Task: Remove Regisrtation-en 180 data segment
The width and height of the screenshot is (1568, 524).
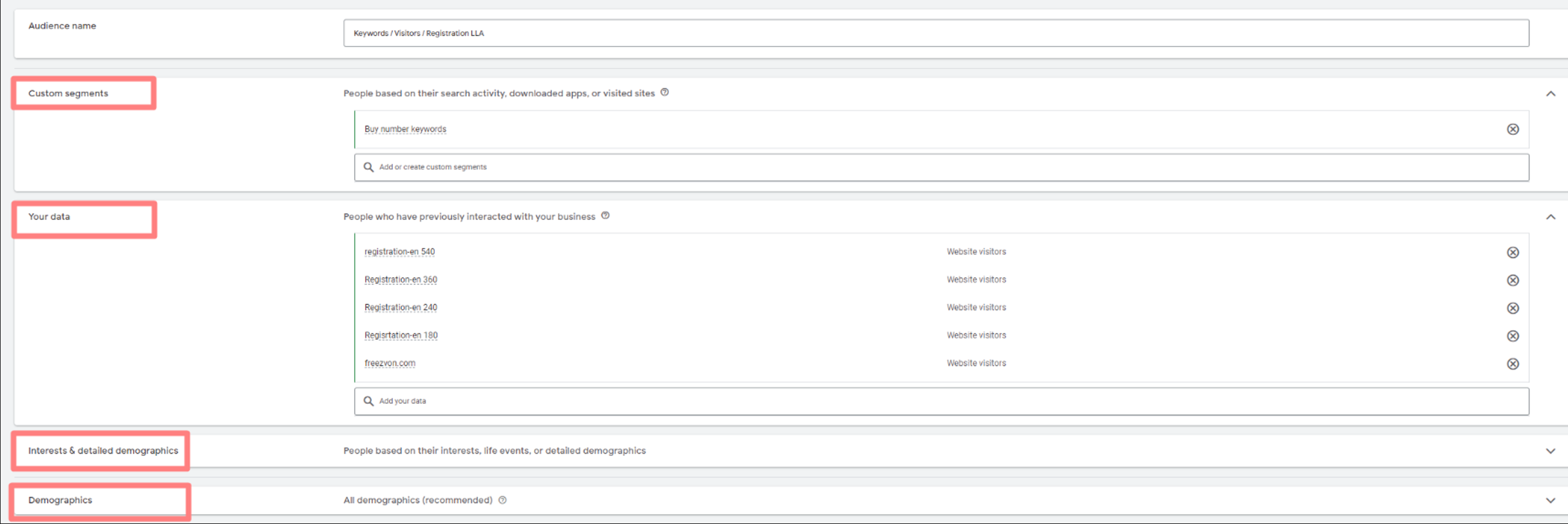Action: point(1512,336)
